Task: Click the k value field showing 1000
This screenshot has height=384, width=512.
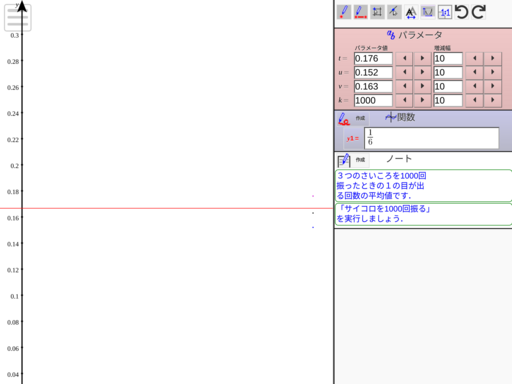Action: pyautogui.click(x=373, y=100)
